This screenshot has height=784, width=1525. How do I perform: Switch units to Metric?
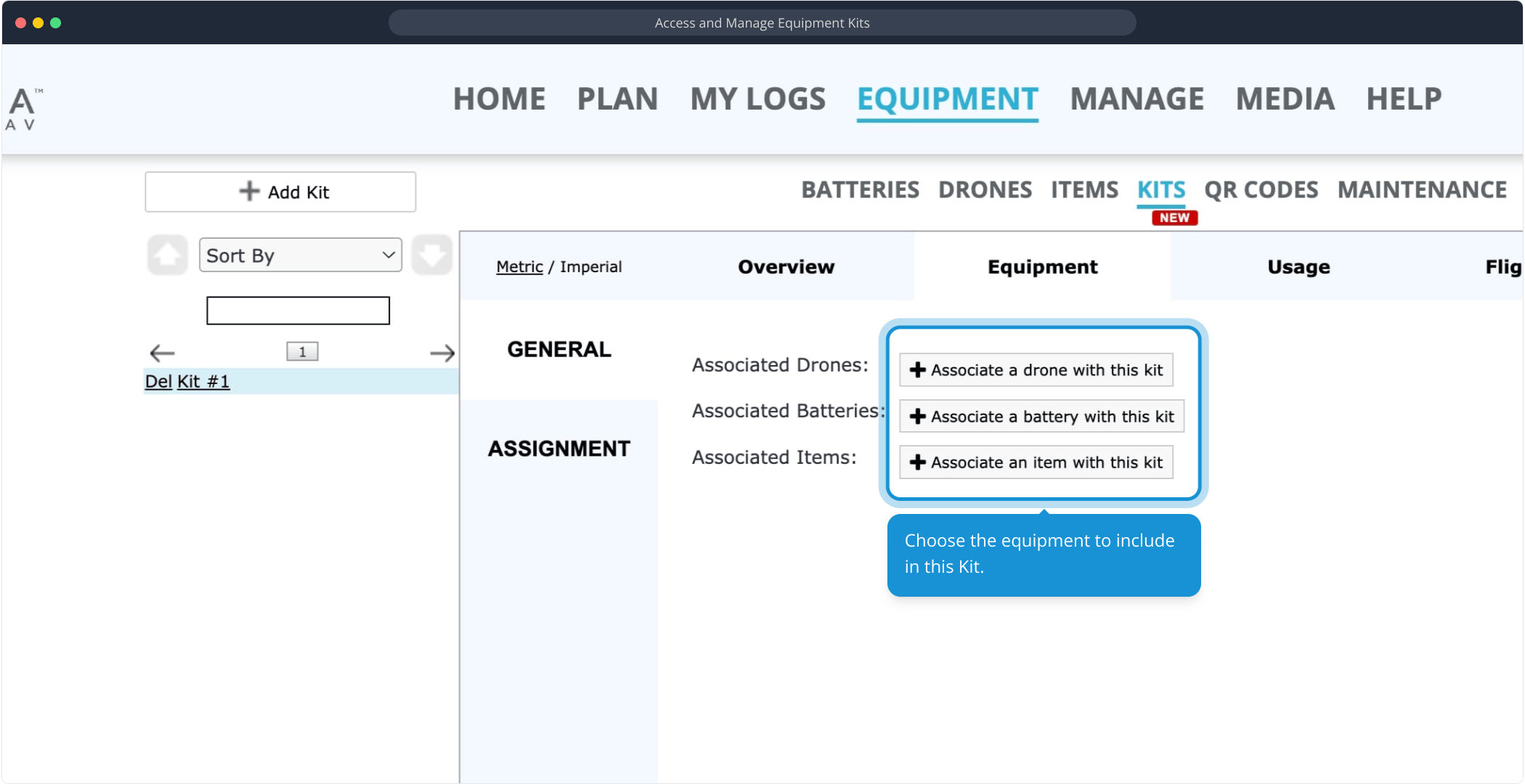[x=519, y=266]
